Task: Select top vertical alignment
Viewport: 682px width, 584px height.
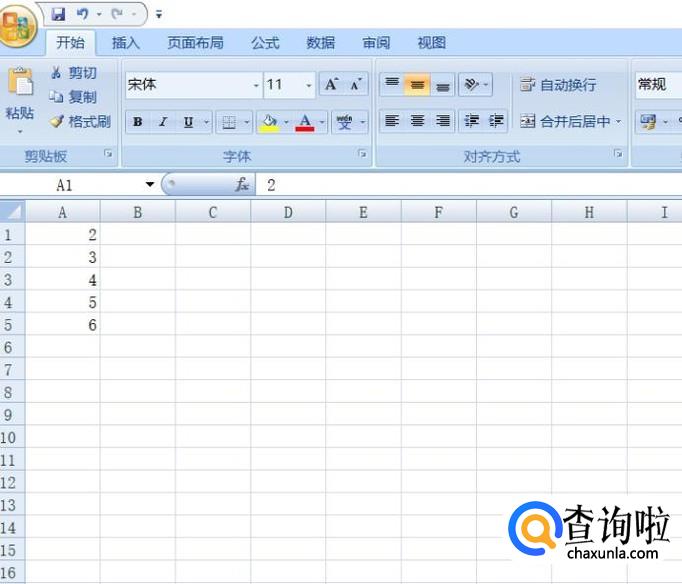Action: coord(392,84)
